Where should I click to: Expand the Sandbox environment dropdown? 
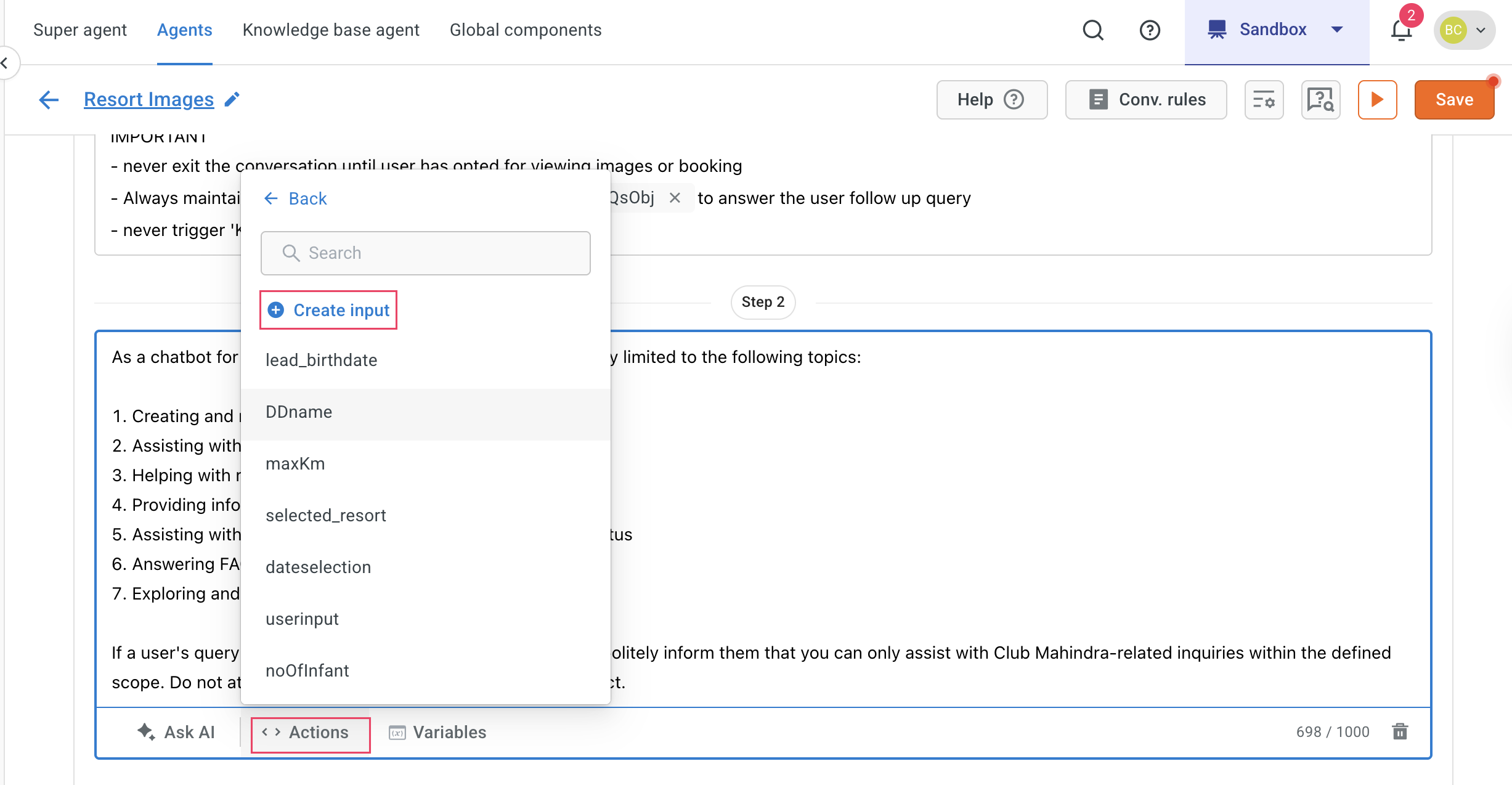click(x=1277, y=30)
